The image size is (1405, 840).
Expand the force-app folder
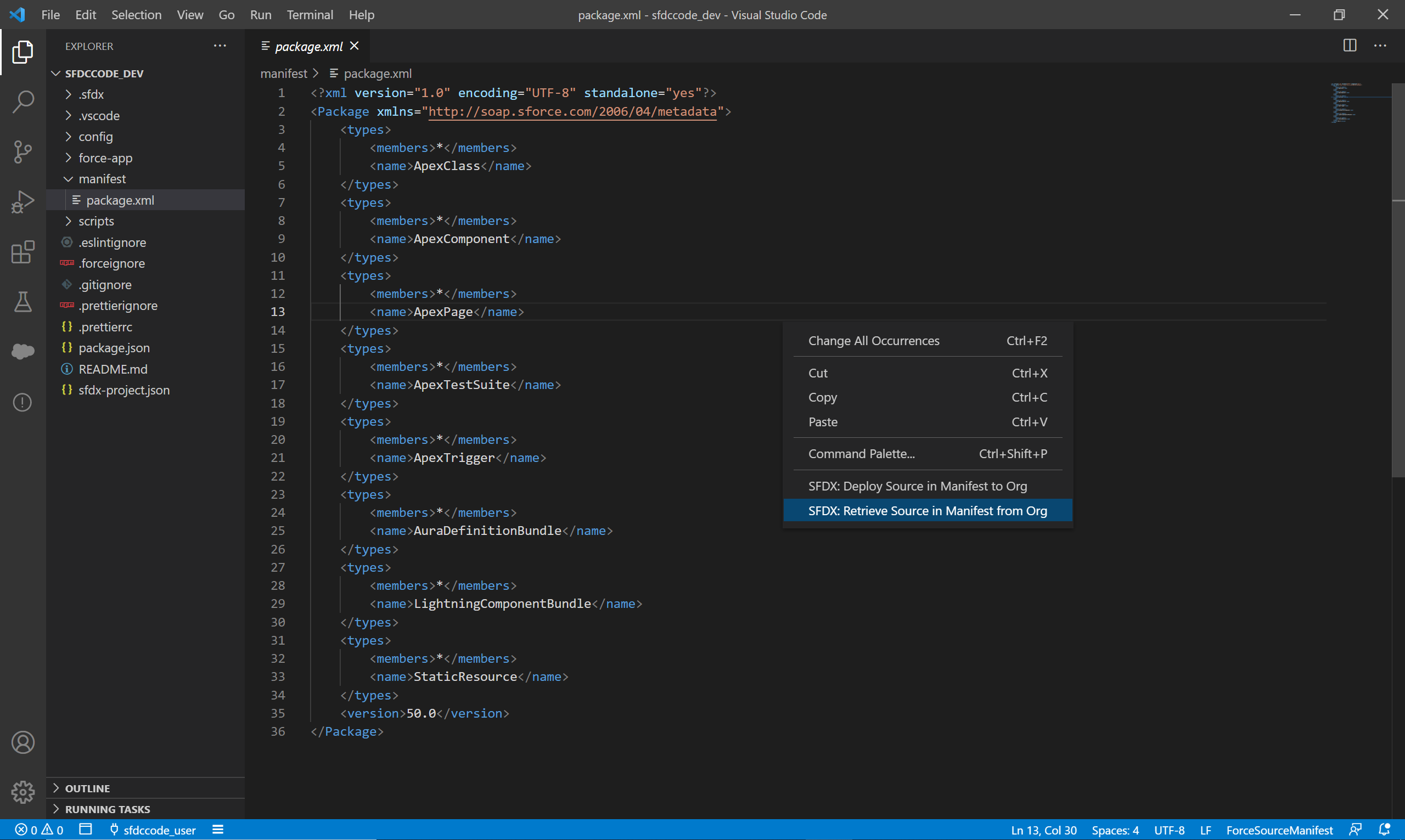tap(105, 158)
